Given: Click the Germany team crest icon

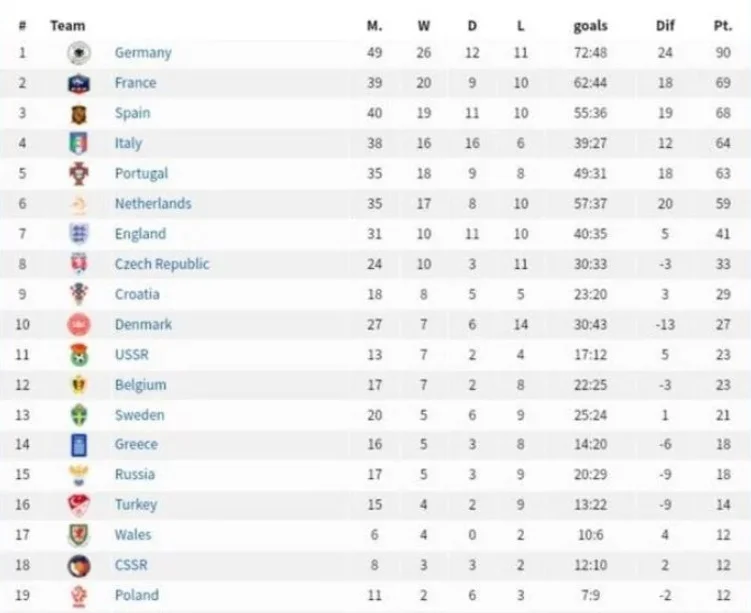Looking at the screenshot, I should click(78, 53).
